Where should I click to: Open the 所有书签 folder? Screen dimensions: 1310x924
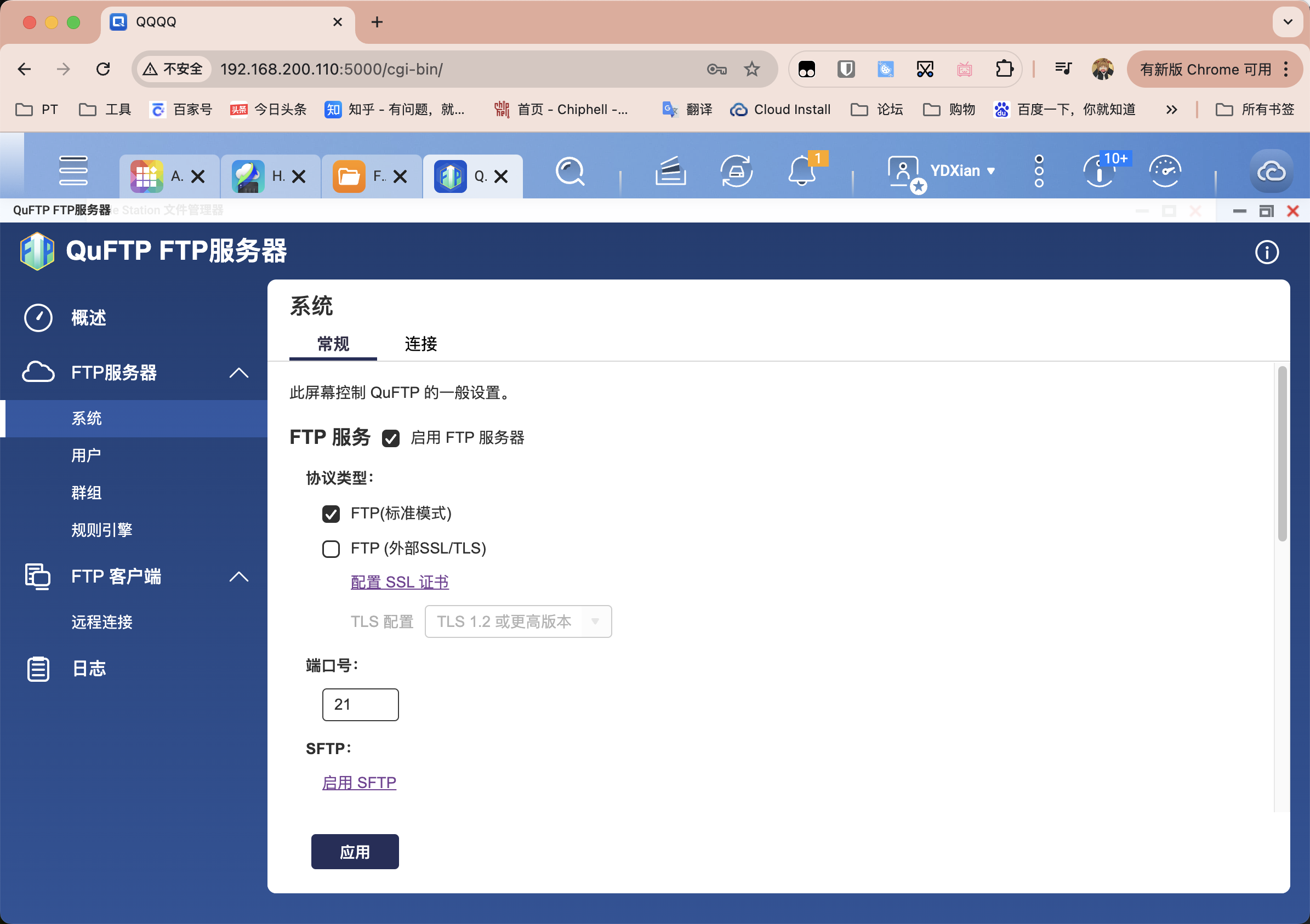click(1255, 110)
